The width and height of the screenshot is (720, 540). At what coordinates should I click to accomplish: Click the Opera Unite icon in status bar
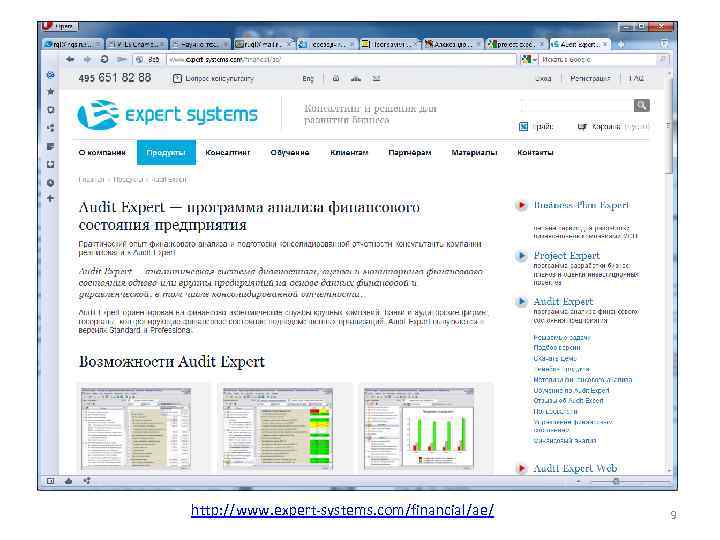86,481
